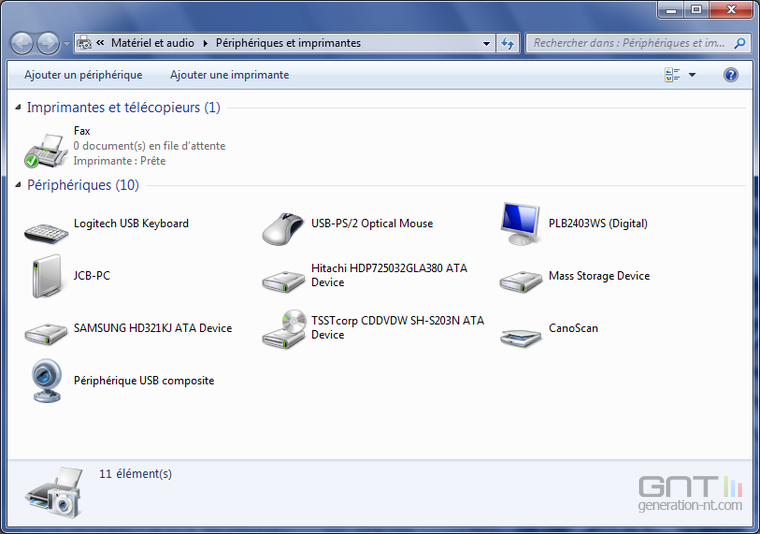Open the address bar history dropdown
Viewport: 760px width, 534px height.
(x=486, y=43)
